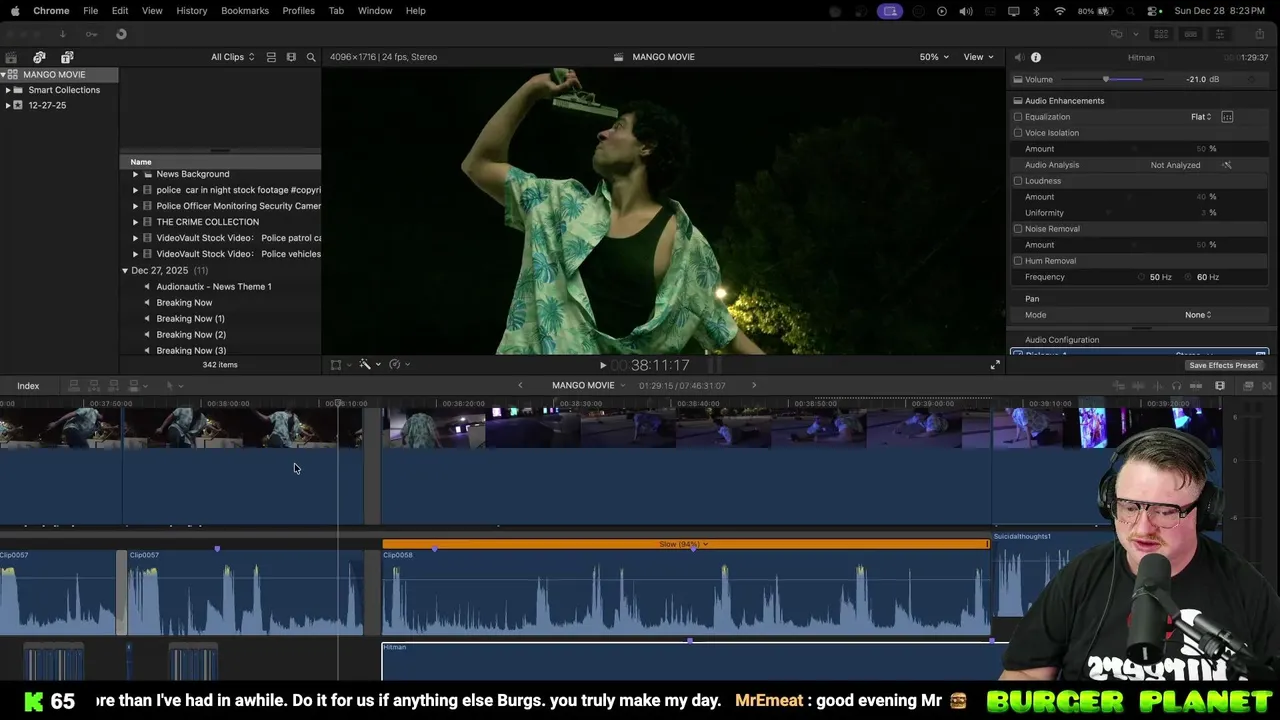
Task: Select the Audionautix - News Theme 1 clip
Action: click(213, 287)
